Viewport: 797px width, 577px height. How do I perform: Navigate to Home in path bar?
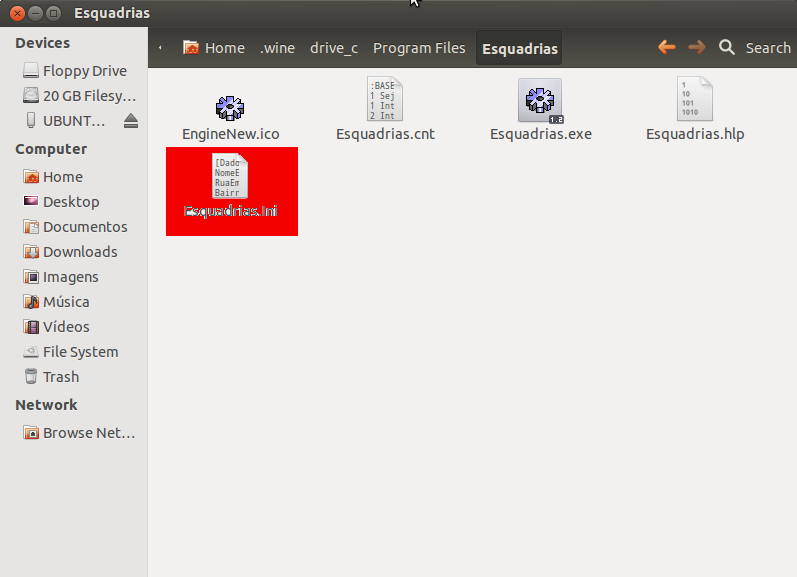coord(214,48)
